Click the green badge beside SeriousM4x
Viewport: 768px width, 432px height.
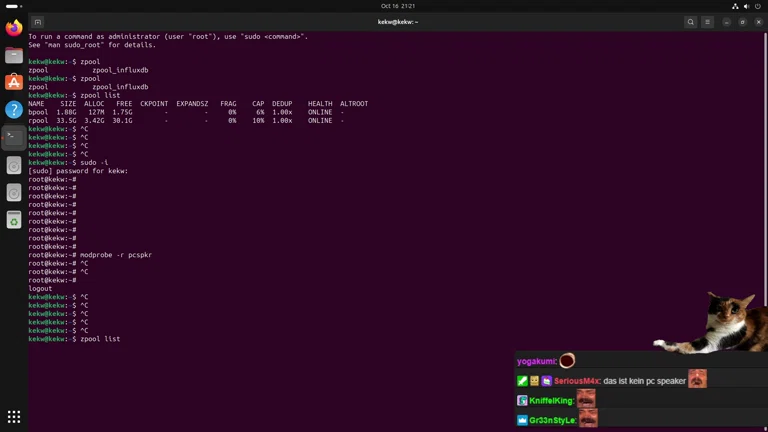[x=522, y=381]
